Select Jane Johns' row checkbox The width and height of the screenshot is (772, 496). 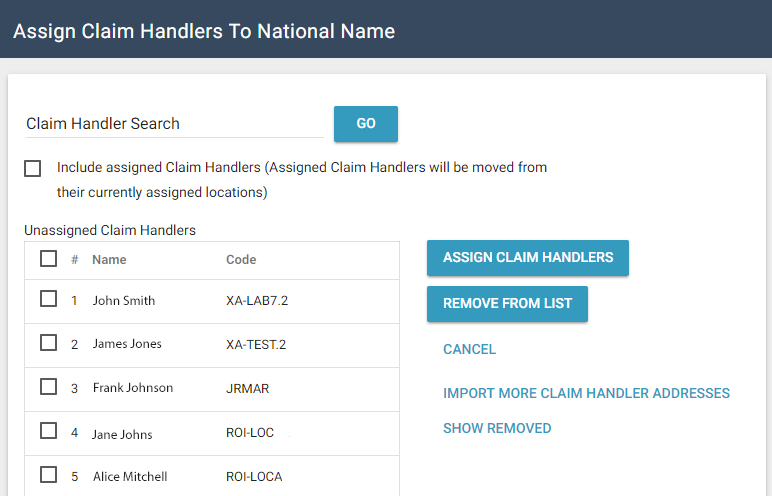(x=48, y=430)
